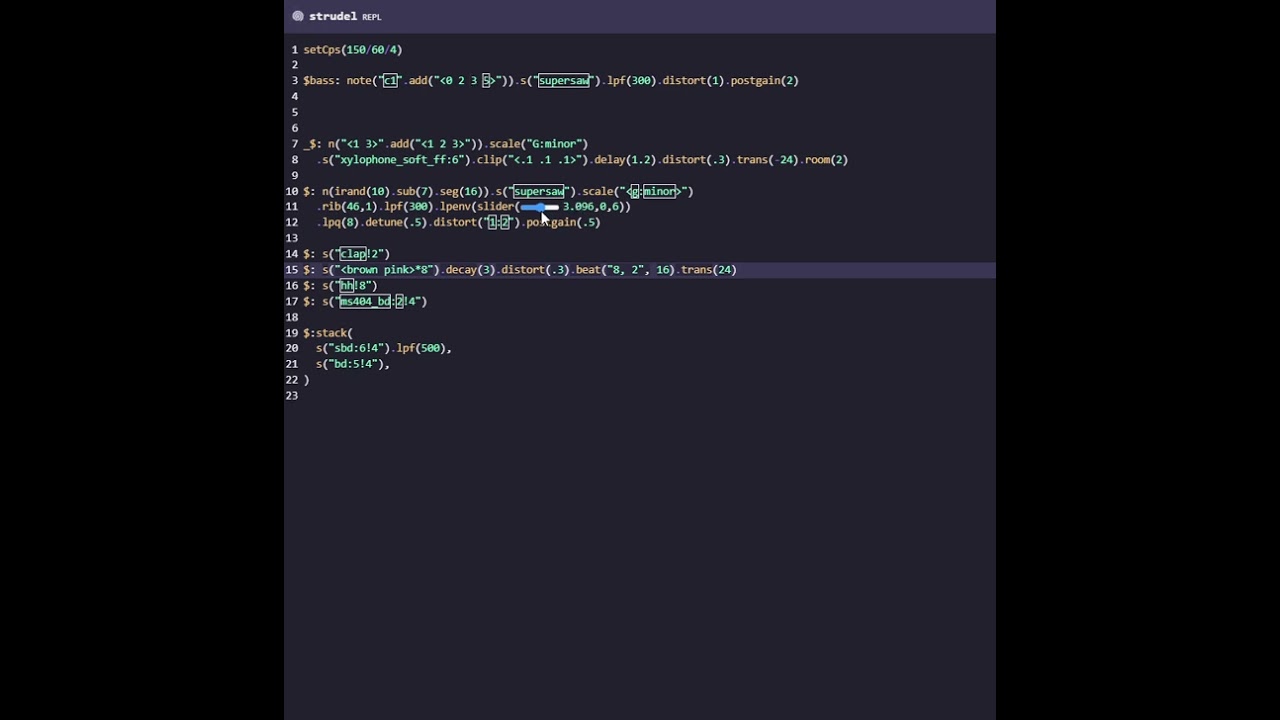This screenshot has width=1280, height=720.
Task: Click ".delay(1.2)" on line 8
Action: click(x=621, y=160)
